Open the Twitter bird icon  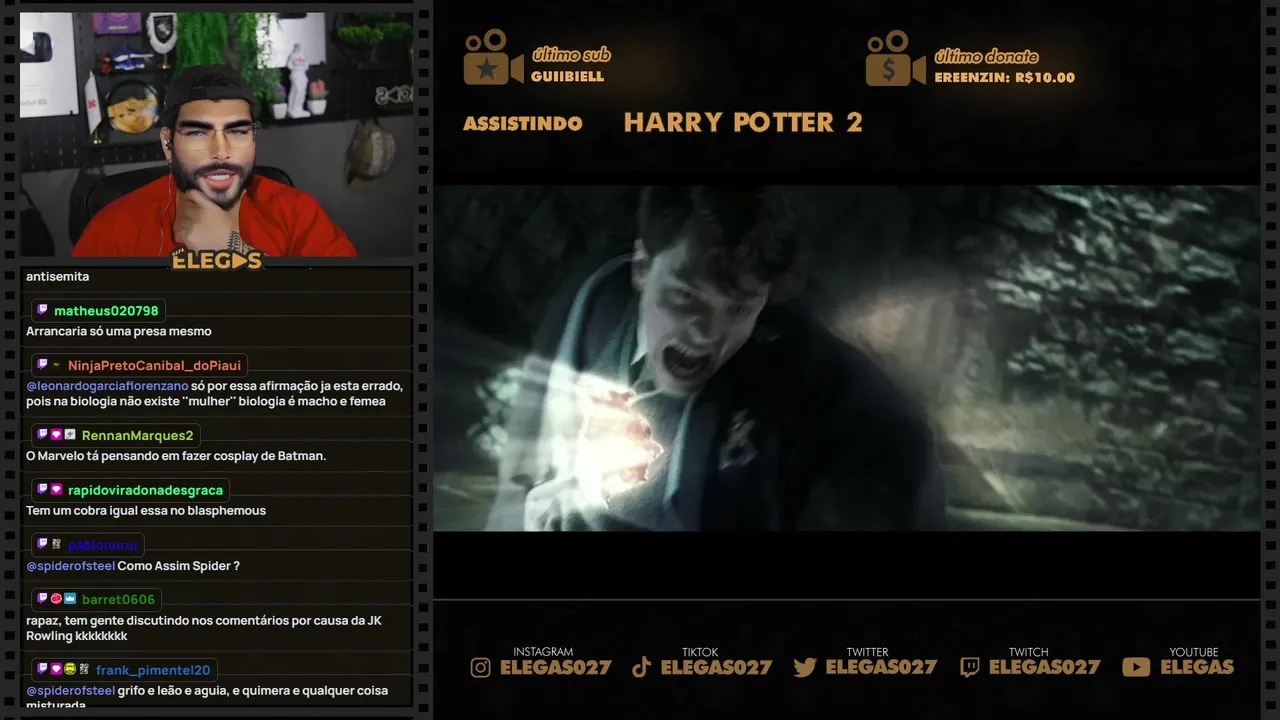pyautogui.click(x=805, y=667)
